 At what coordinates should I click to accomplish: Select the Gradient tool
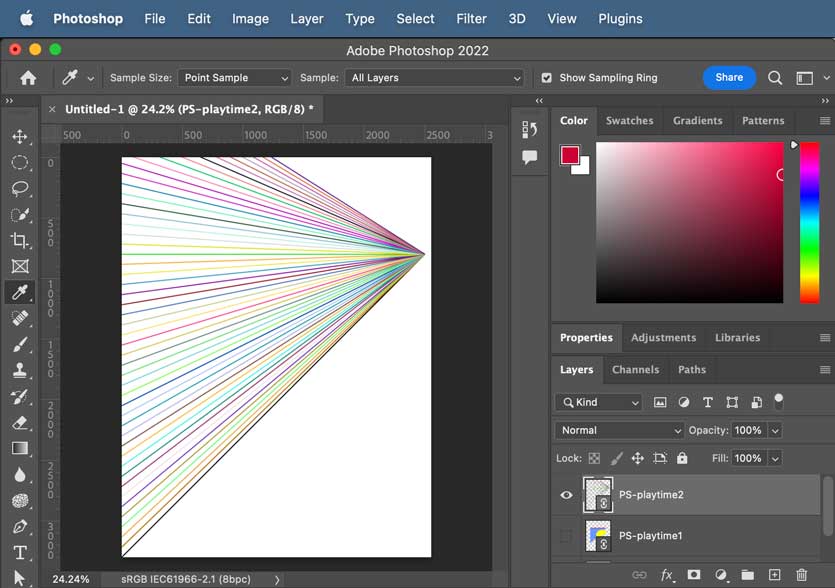tap(20, 448)
